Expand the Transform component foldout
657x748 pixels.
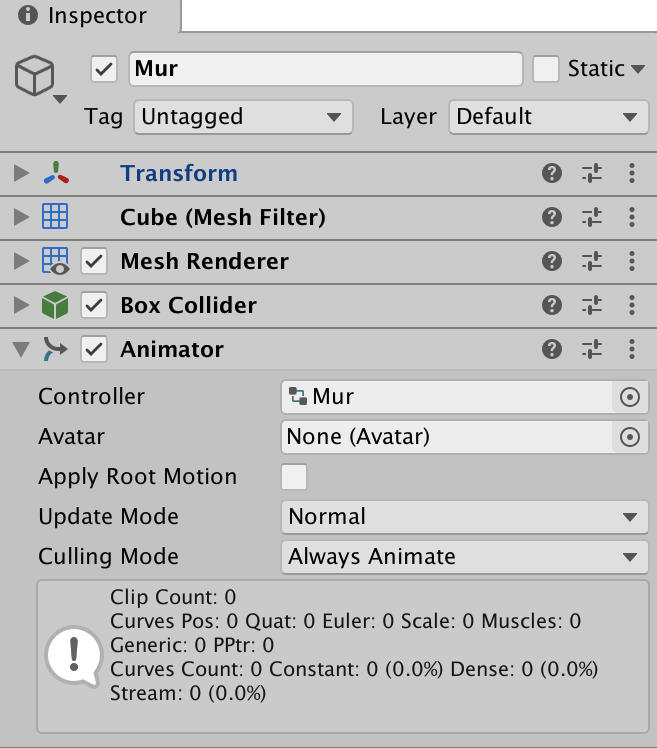click(x=21, y=173)
